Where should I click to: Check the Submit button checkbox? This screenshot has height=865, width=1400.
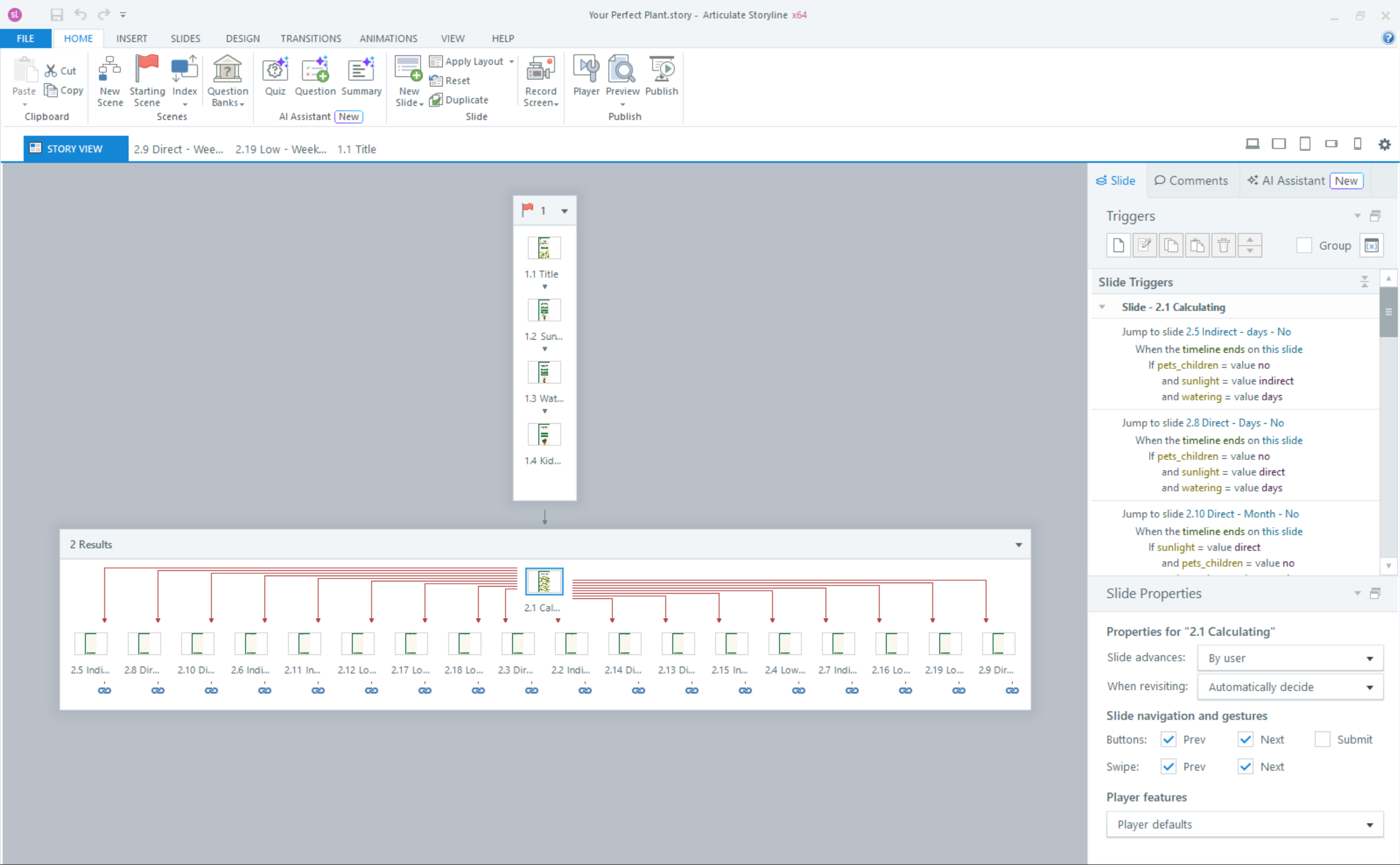(x=1322, y=740)
